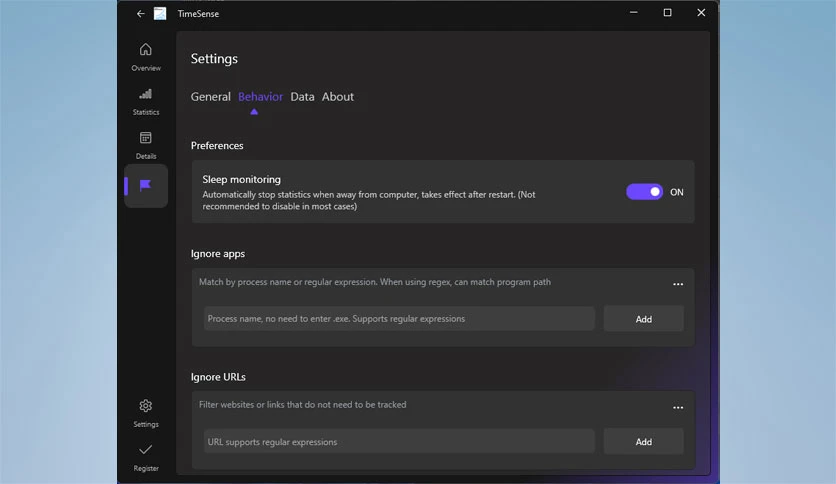
Task: Click the ON label beside toggle
Action: [x=677, y=192]
